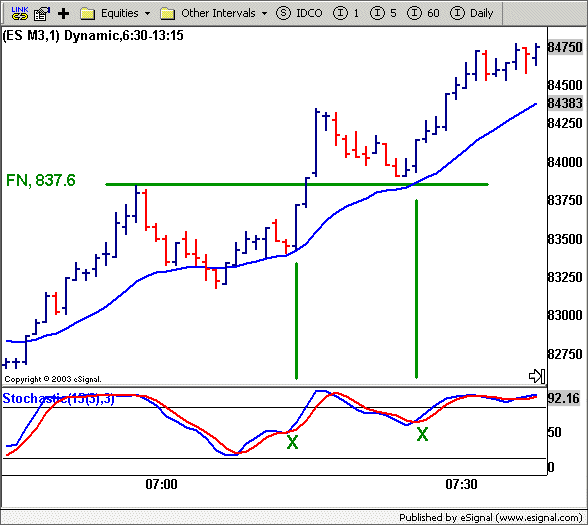
Task: Click the yellow LINK chain icon
Action: (20, 13)
